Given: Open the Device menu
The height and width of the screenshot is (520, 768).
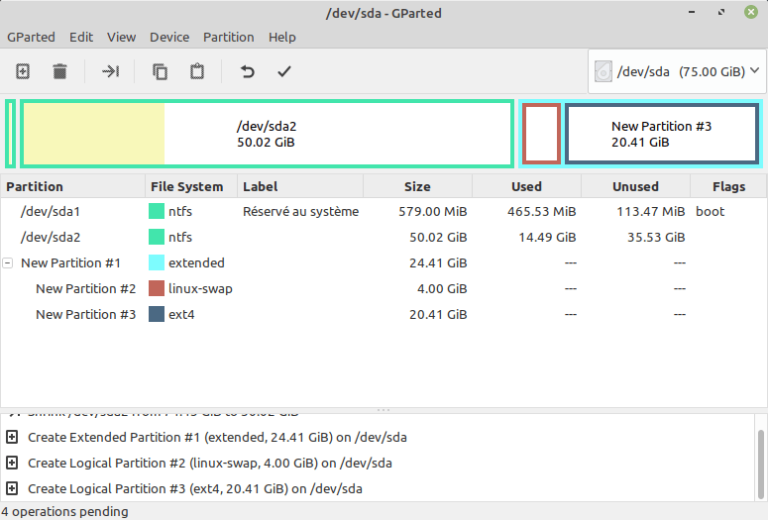Looking at the screenshot, I should (x=169, y=37).
